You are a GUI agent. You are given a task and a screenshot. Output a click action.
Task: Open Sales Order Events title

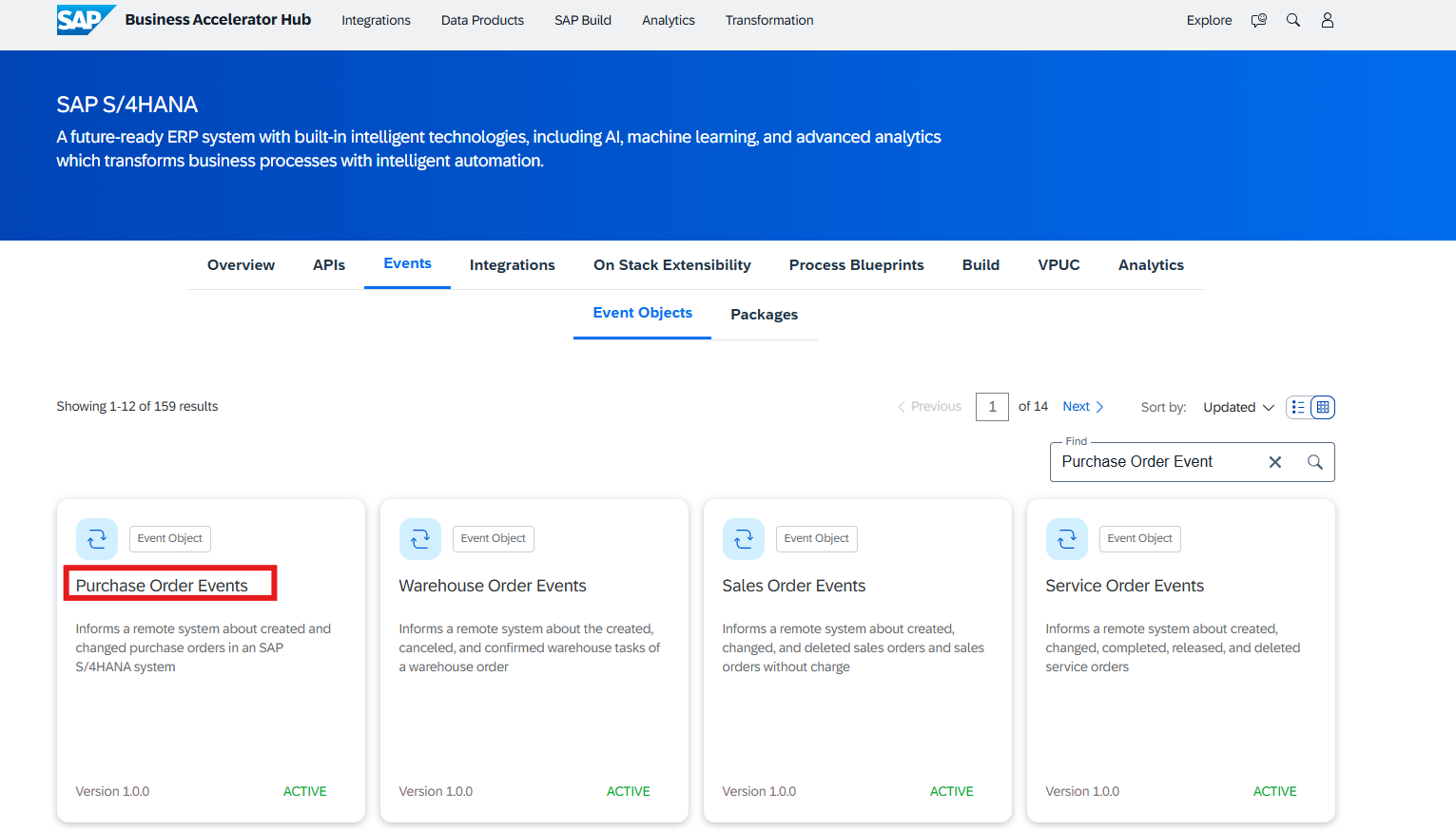coord(793,586)
